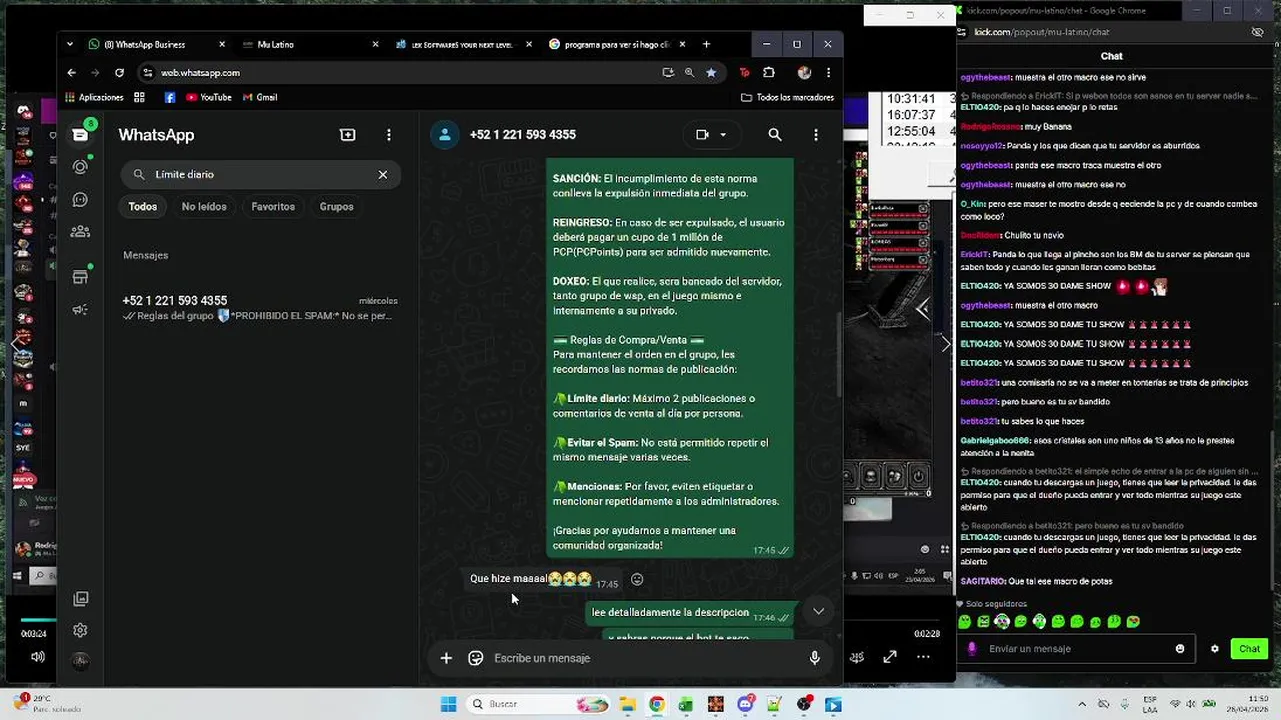The height and width of the screenshot is (720, 1281).
Task: Open the Gmail bookmark
Action: [260, 97]
